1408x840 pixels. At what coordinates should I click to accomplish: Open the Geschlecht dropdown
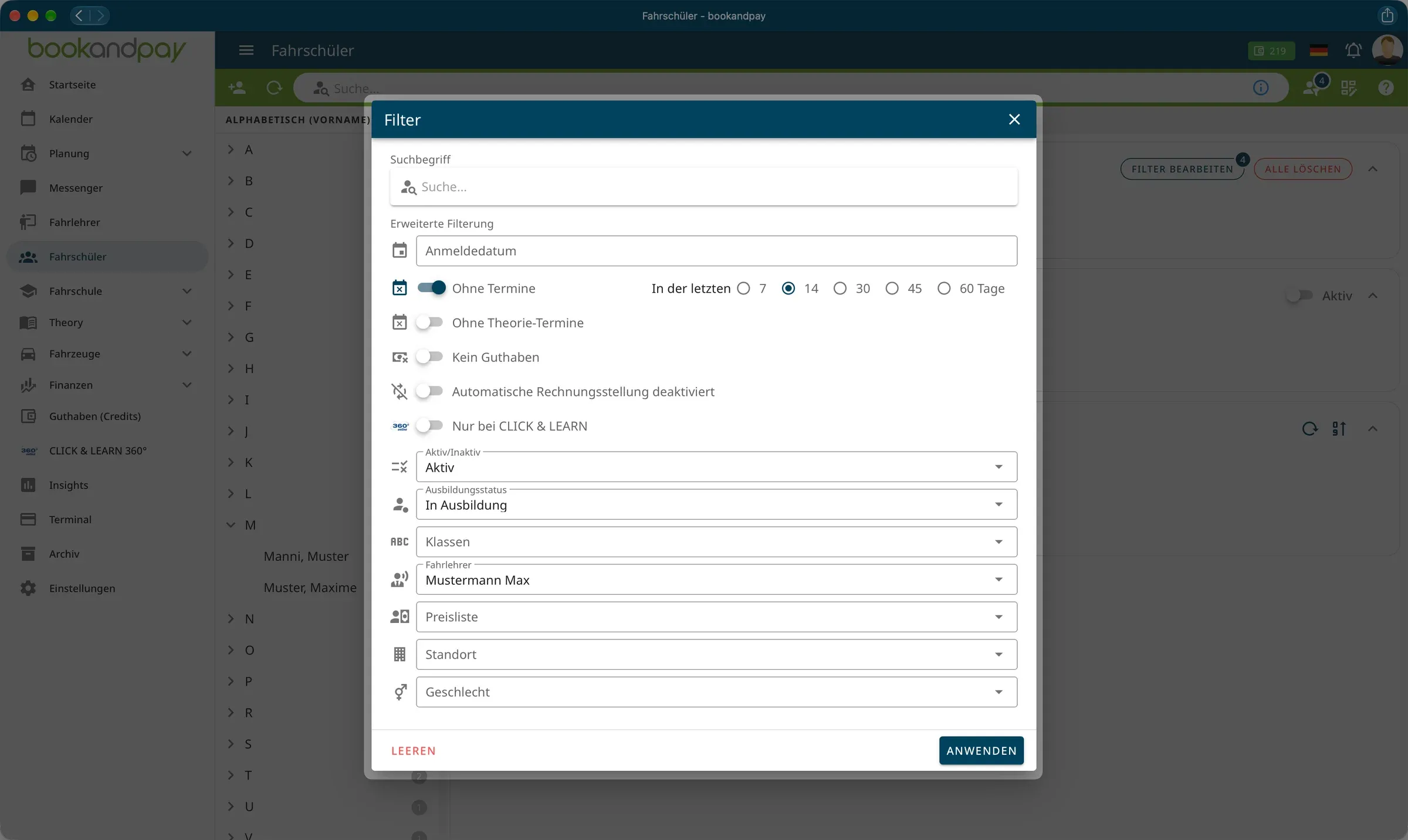pos(716,692)
